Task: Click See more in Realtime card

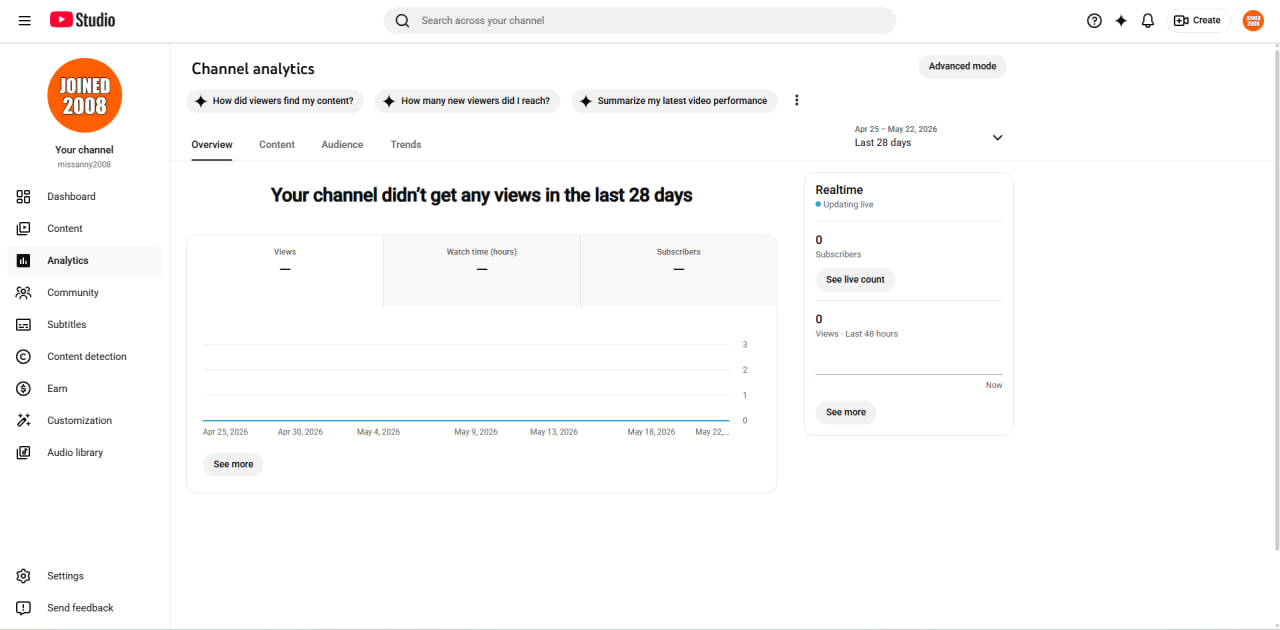Action: [x=846, y=412]
